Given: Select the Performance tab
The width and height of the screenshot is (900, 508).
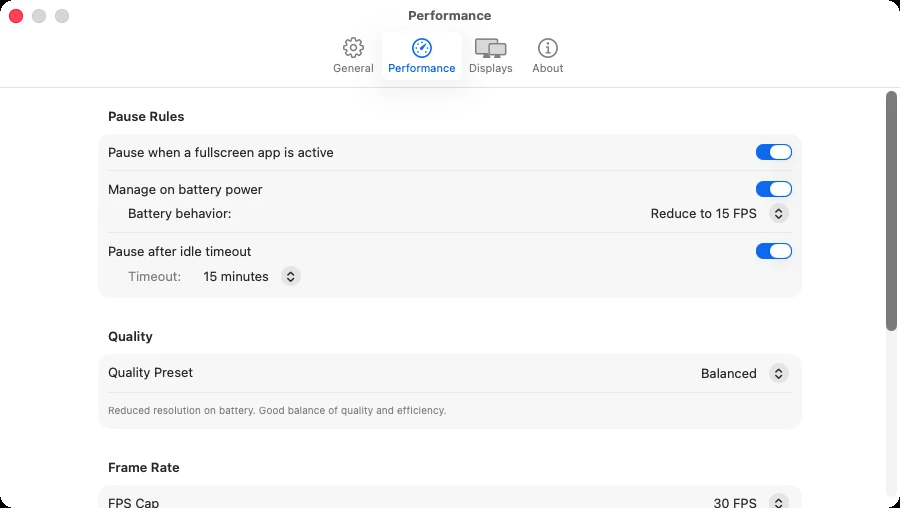Looking at the screenshot, I should (421, 56).
